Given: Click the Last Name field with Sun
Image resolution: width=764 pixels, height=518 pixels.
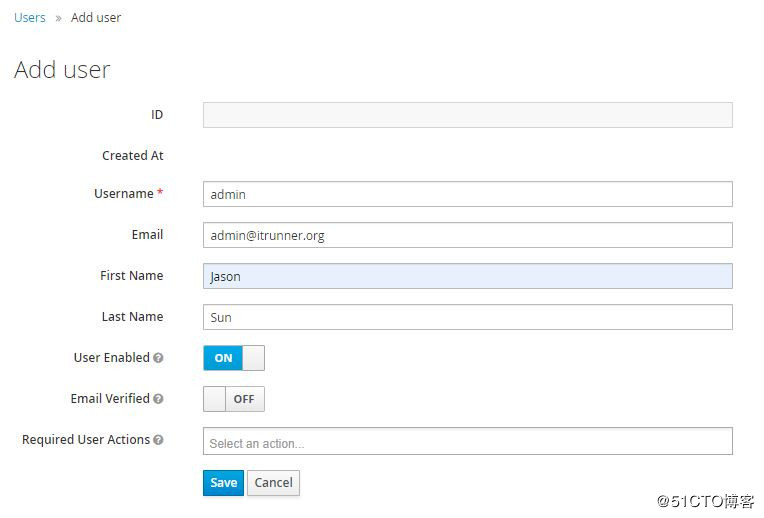Looking at the screenshot, I should (x=467, y=317).
